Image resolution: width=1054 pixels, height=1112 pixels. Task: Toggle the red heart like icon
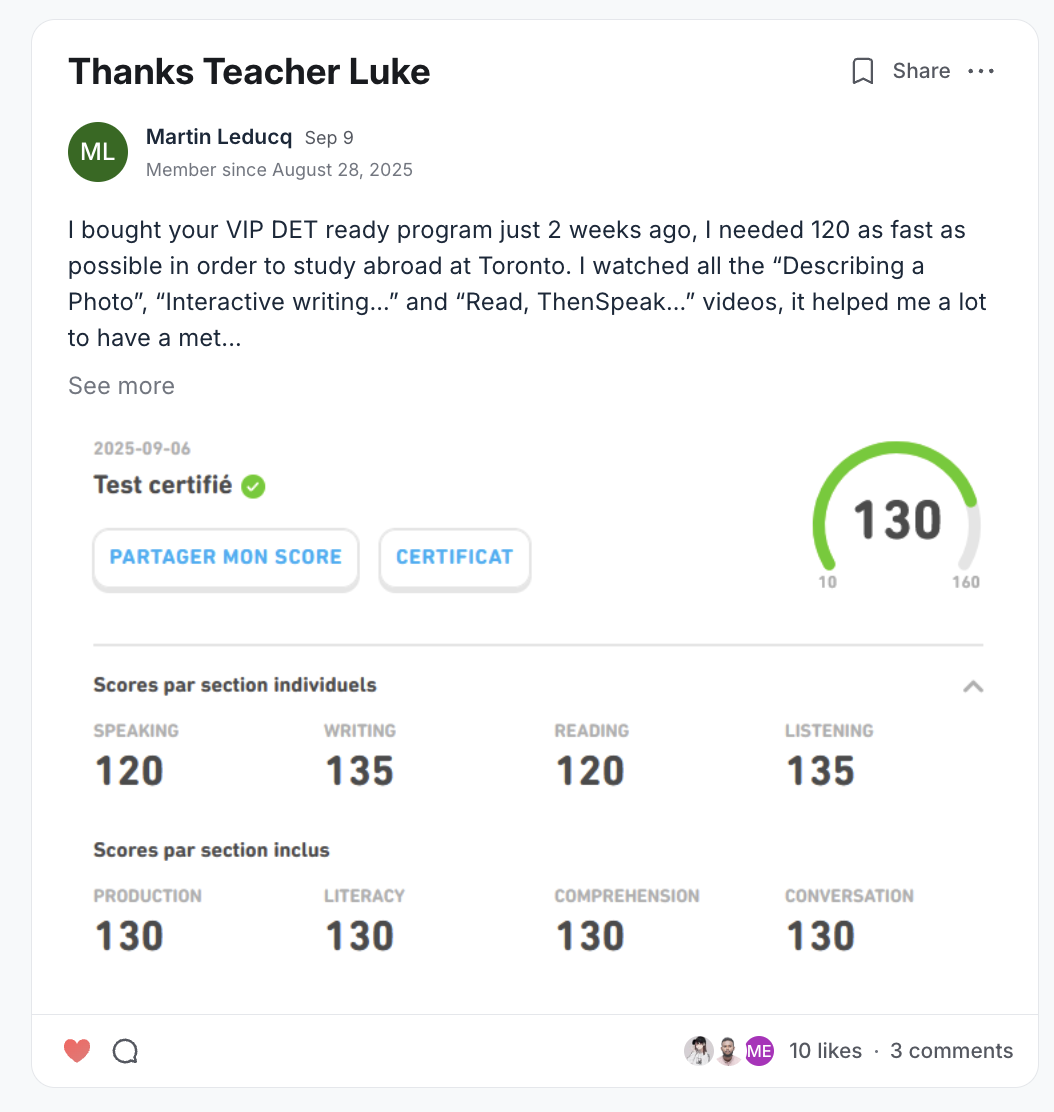click(x=77, y=1051)
